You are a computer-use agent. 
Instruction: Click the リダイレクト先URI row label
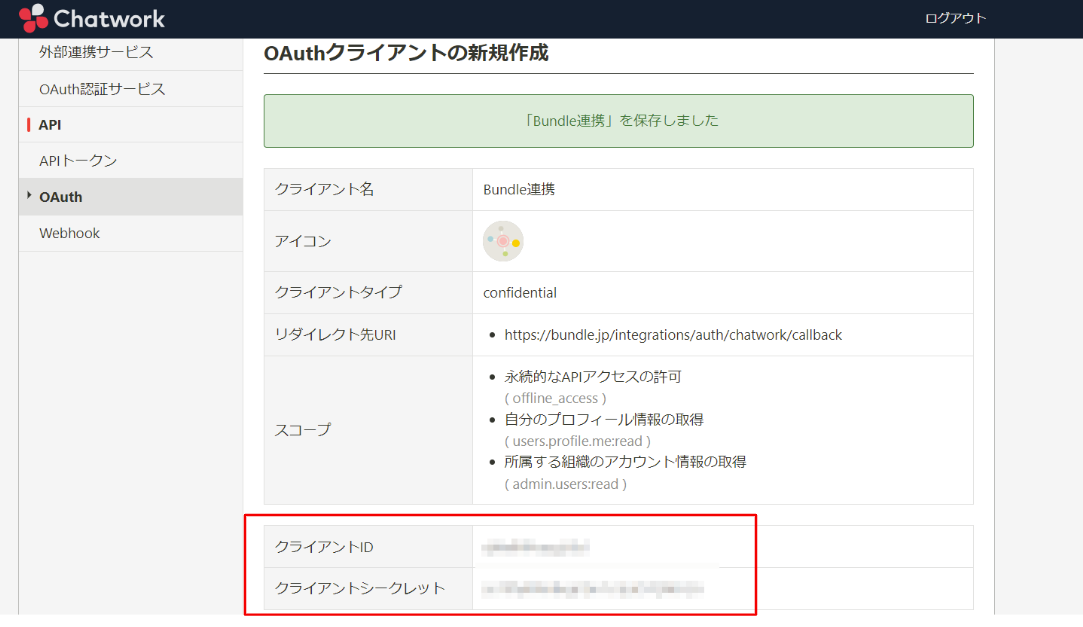[336, 335]
